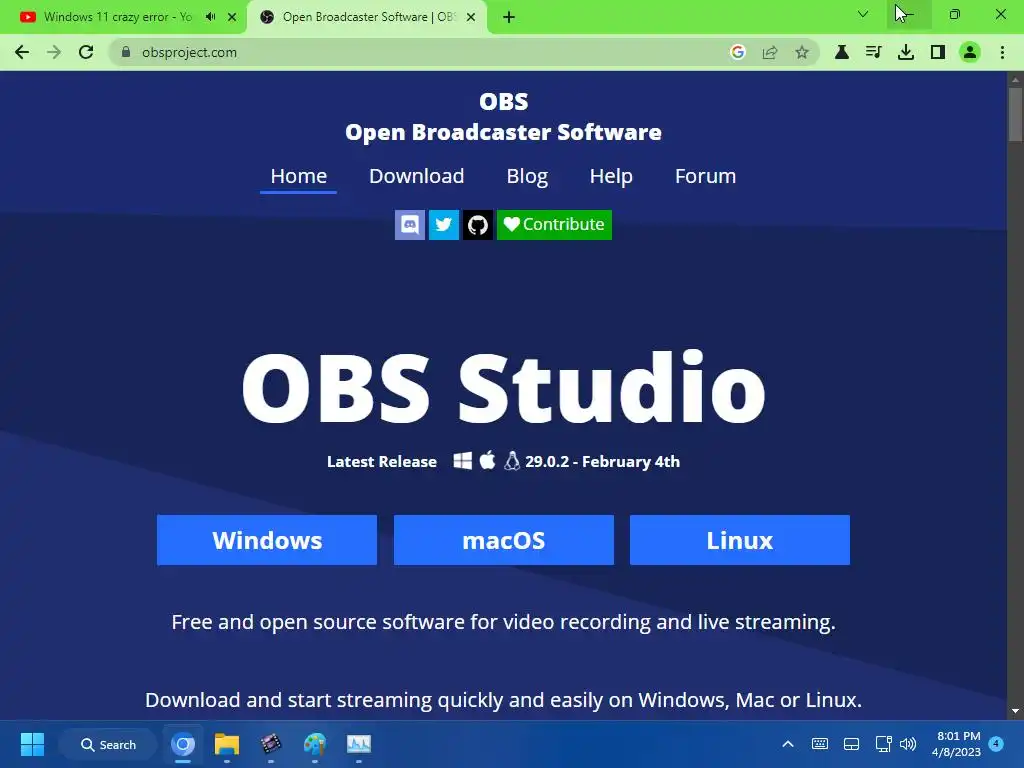Select the Open Broadcaster Software tab

click(369, 17)
